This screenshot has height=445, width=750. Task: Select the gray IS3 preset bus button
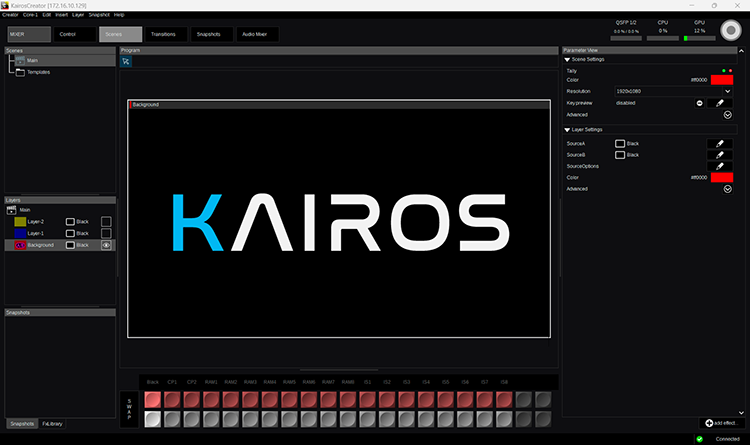(407, 419)
